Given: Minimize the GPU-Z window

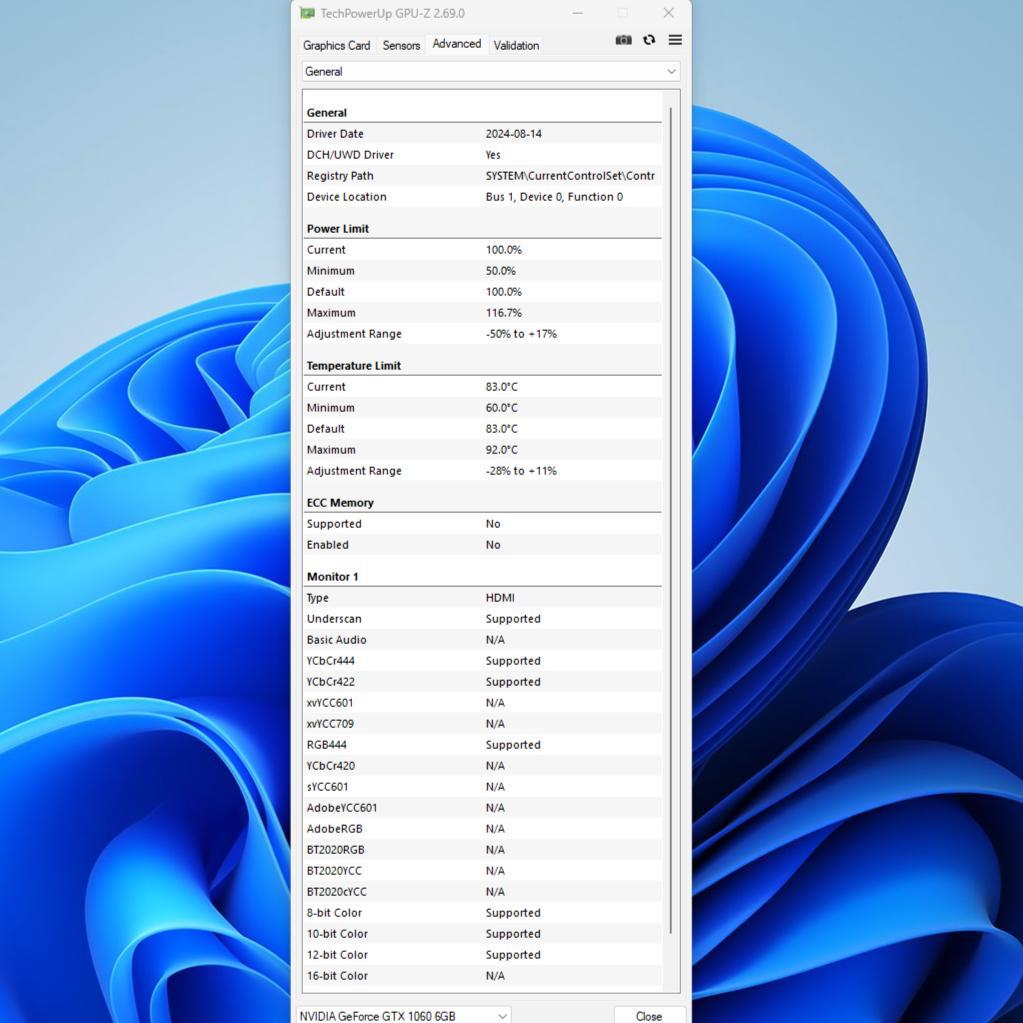Looking at the screenshot, I should point(577,13).
